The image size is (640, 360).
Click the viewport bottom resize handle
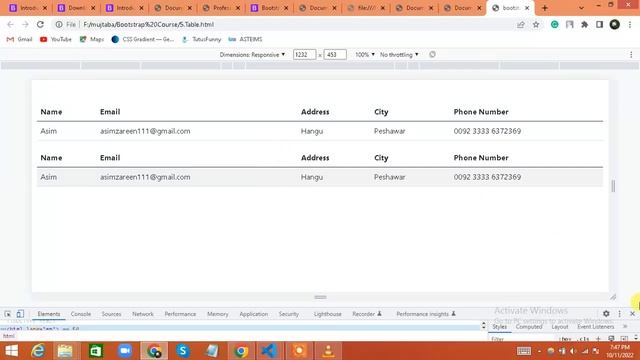point(320,297)
